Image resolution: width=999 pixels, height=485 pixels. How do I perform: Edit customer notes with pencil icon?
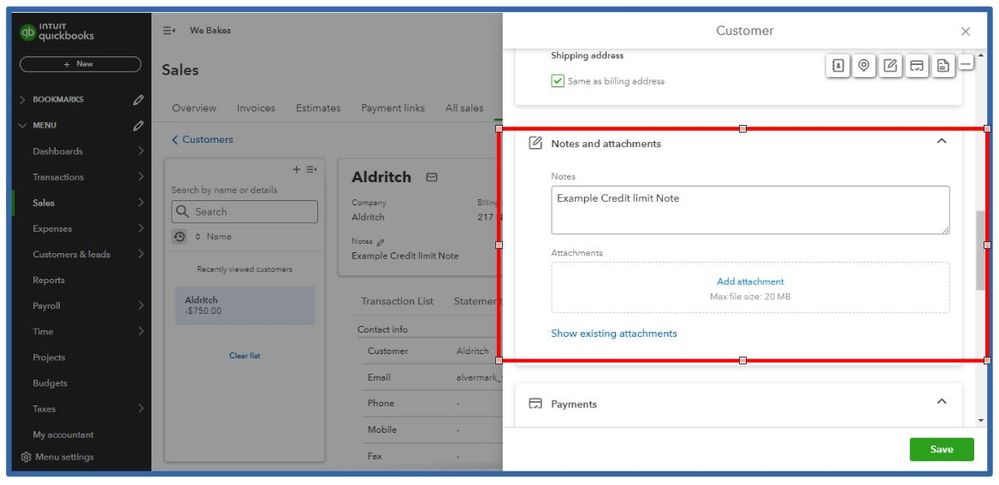tap(381, 242)
